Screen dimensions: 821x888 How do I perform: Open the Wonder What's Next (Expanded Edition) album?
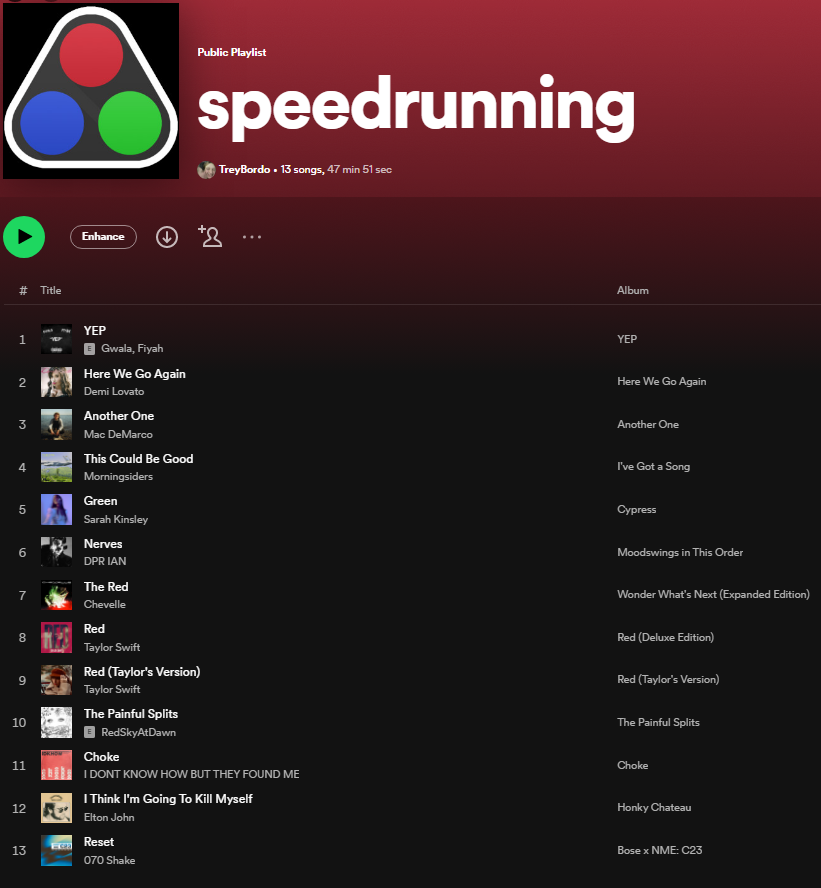click(713, 594)
